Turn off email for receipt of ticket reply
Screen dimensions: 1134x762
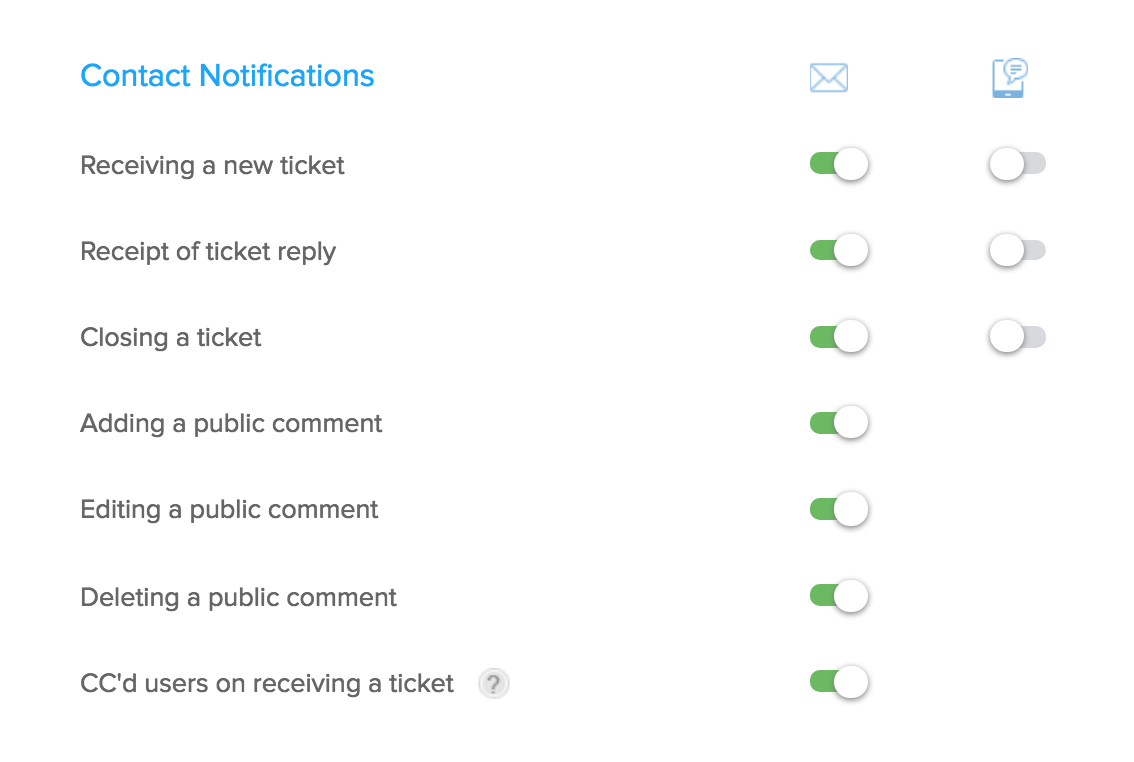click(x=838, y=250)
